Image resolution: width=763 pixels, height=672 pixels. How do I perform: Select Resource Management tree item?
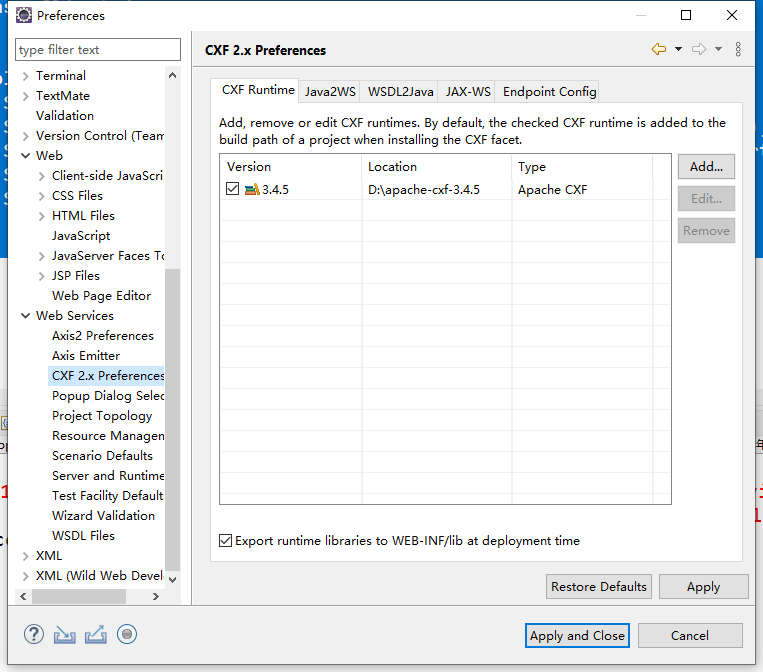(x=108, y=436)
